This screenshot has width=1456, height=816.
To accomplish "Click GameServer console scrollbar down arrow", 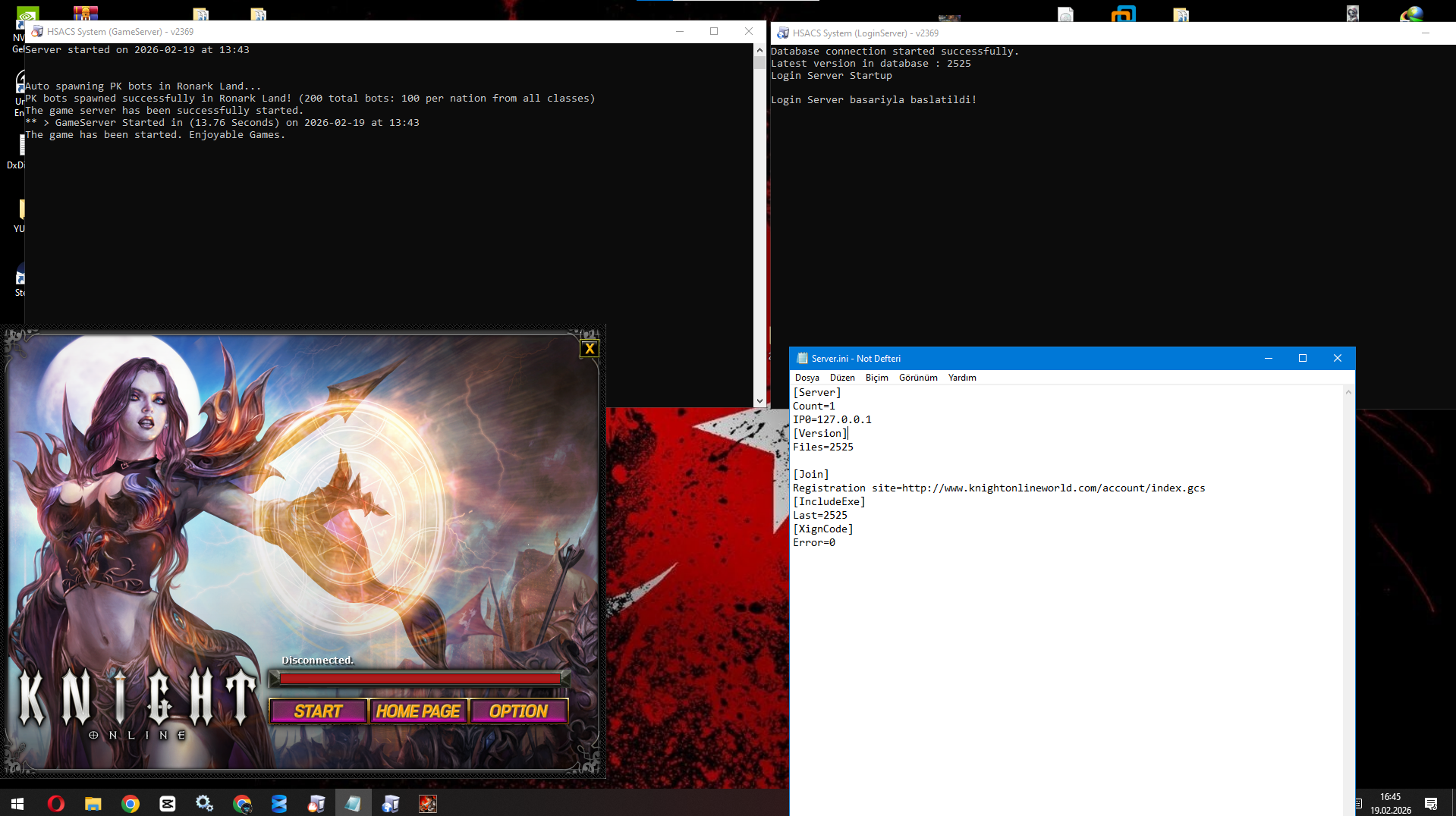I will tap(759, 401).
